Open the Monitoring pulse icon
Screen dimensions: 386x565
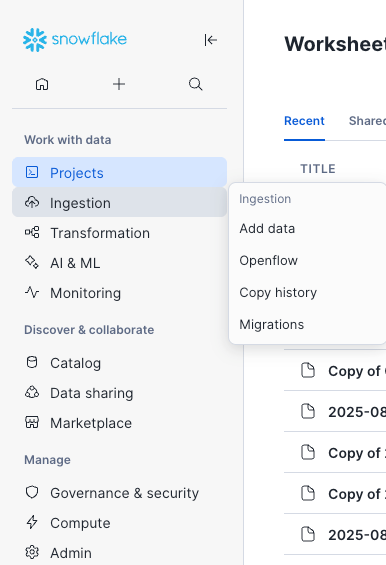(x=32, y=292)
